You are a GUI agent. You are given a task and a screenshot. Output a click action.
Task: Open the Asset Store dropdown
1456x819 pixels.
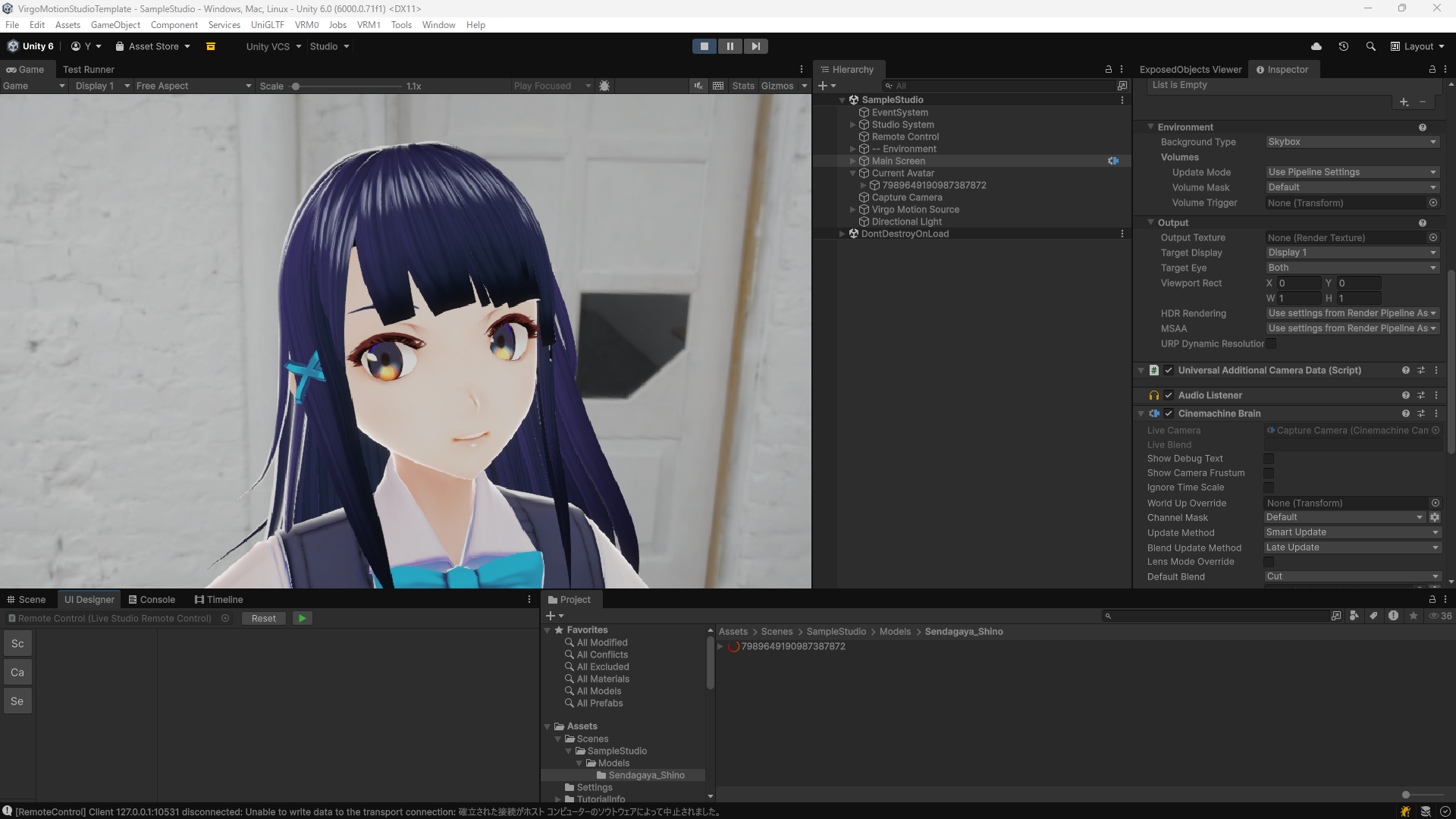pos(153,46)
